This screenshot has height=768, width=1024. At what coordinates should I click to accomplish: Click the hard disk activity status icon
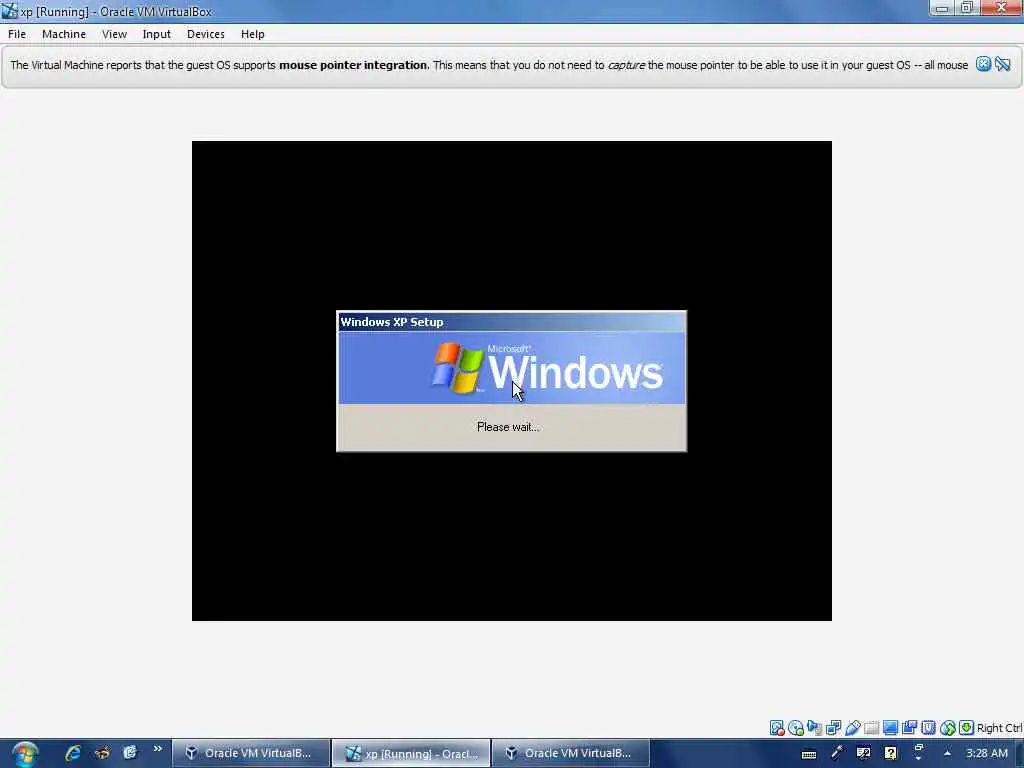click(x=776, y=728)
